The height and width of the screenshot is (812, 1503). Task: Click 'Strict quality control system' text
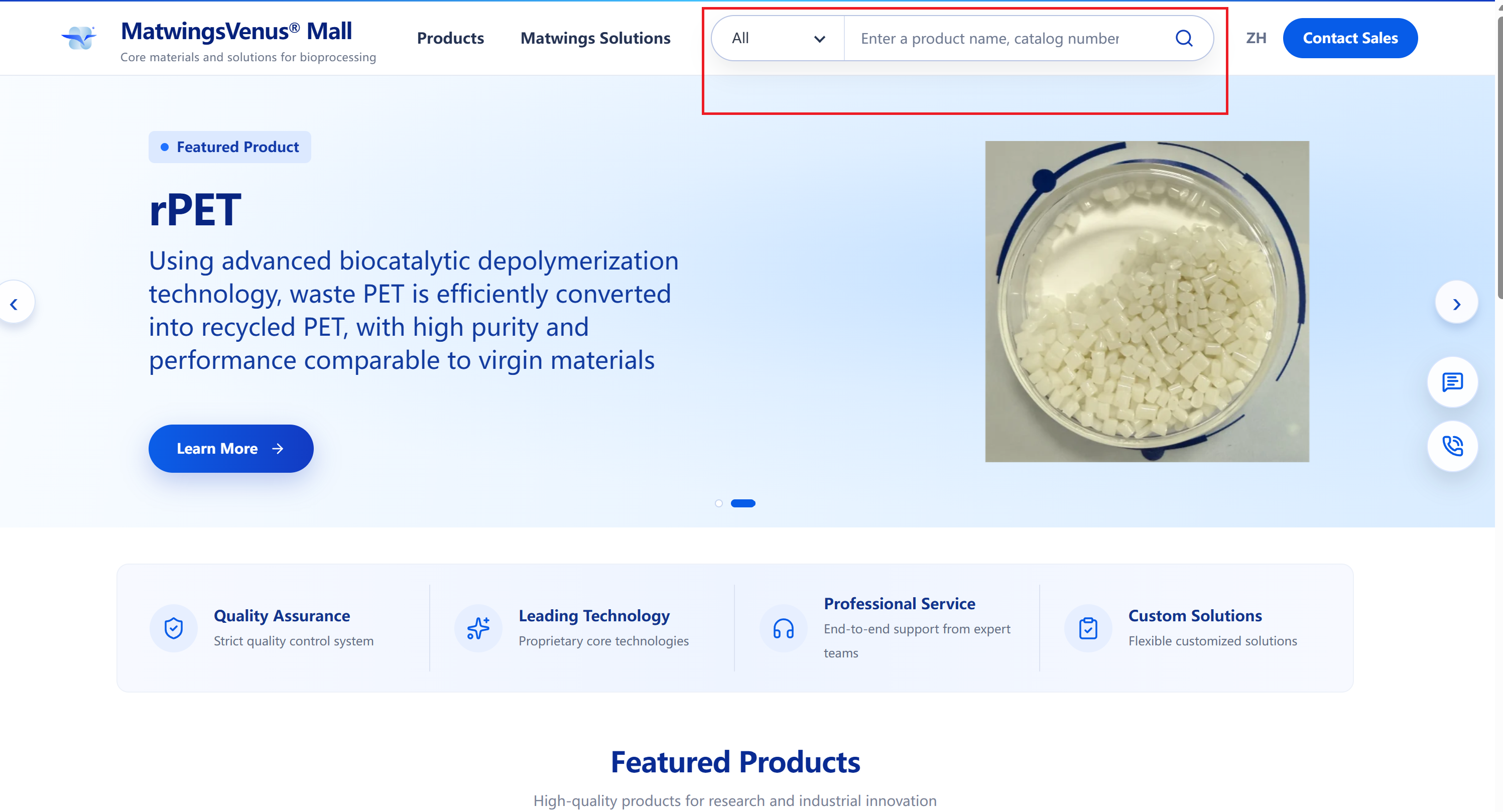pos(294,641)
